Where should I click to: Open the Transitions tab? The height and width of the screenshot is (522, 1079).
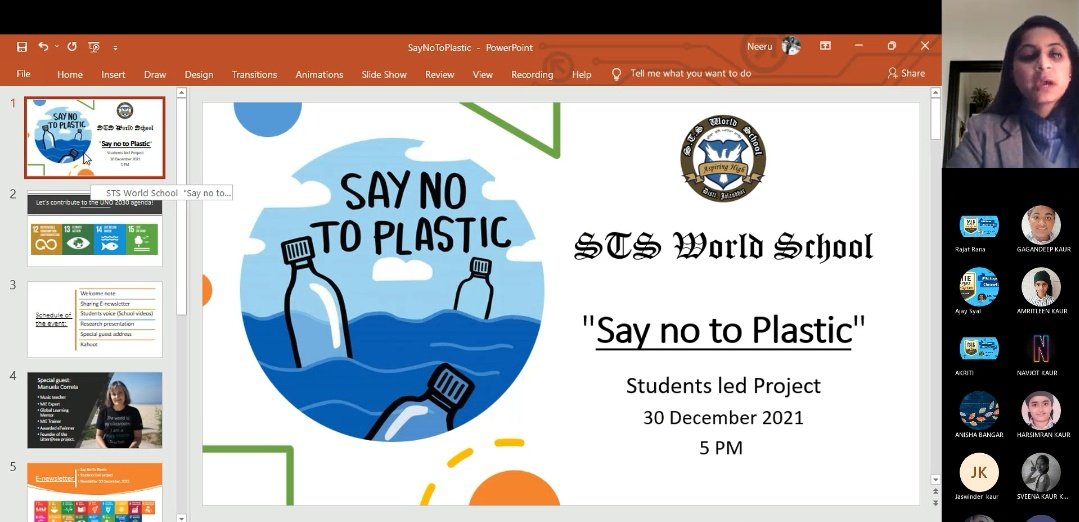[255, 74]
